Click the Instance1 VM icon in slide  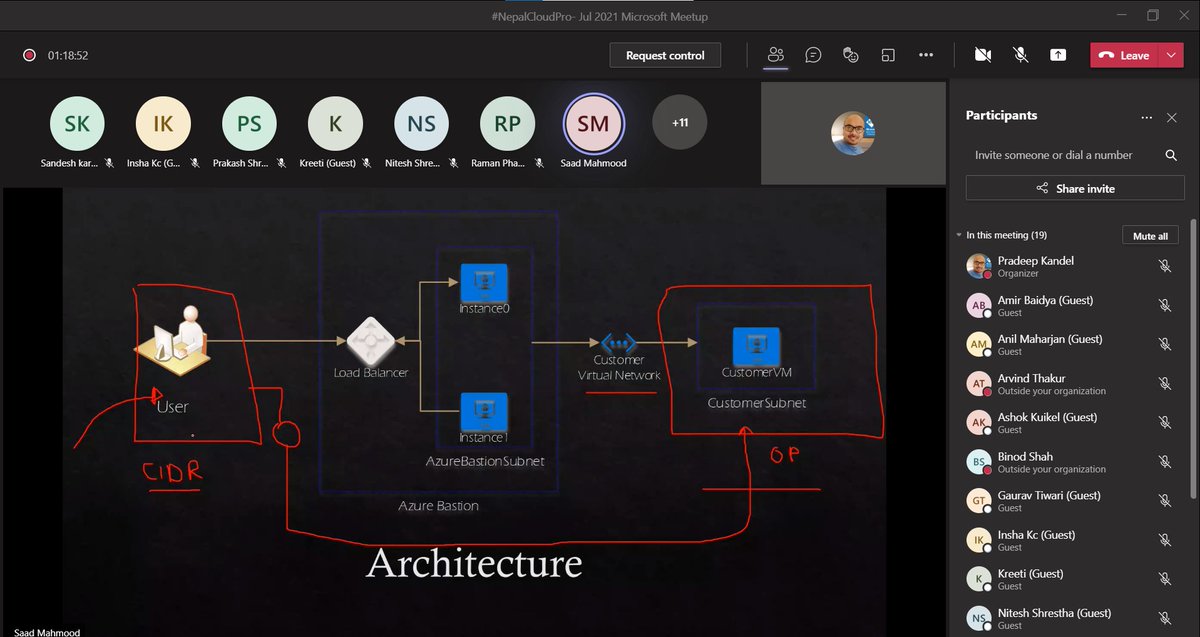point(484,412)
